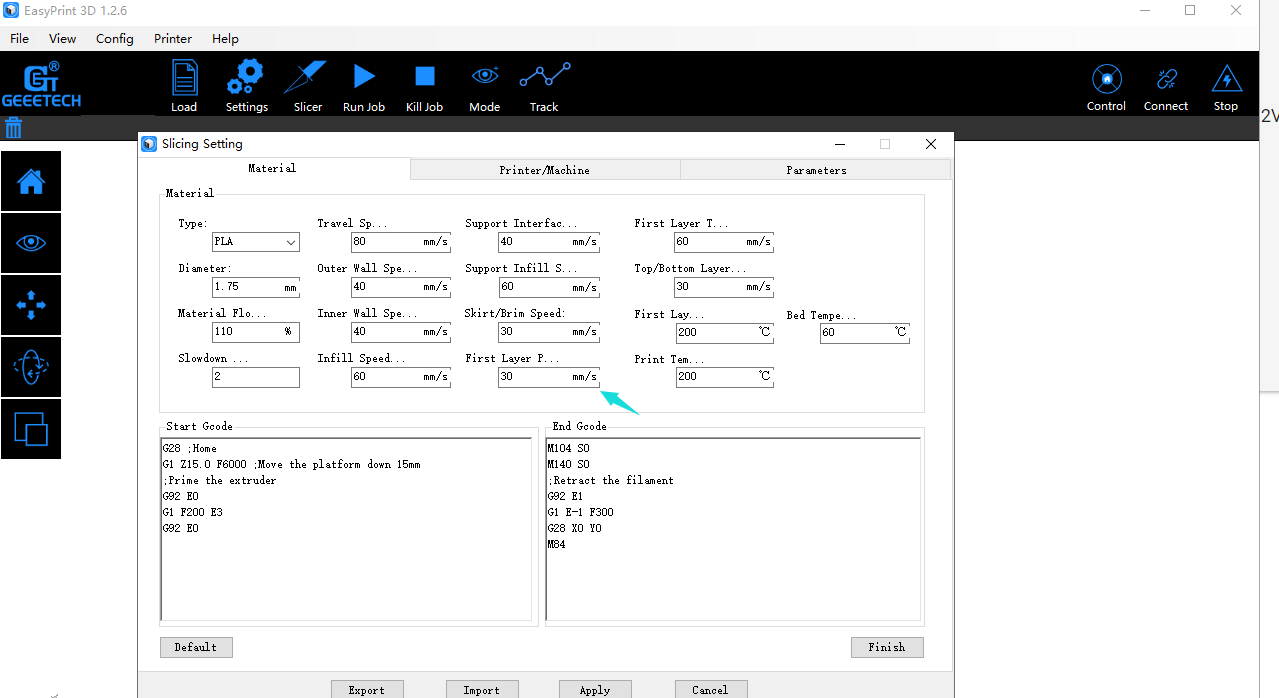Click the eye view sidebar icon
This screenshot has width=1279, height=698.
coord(31,243)
